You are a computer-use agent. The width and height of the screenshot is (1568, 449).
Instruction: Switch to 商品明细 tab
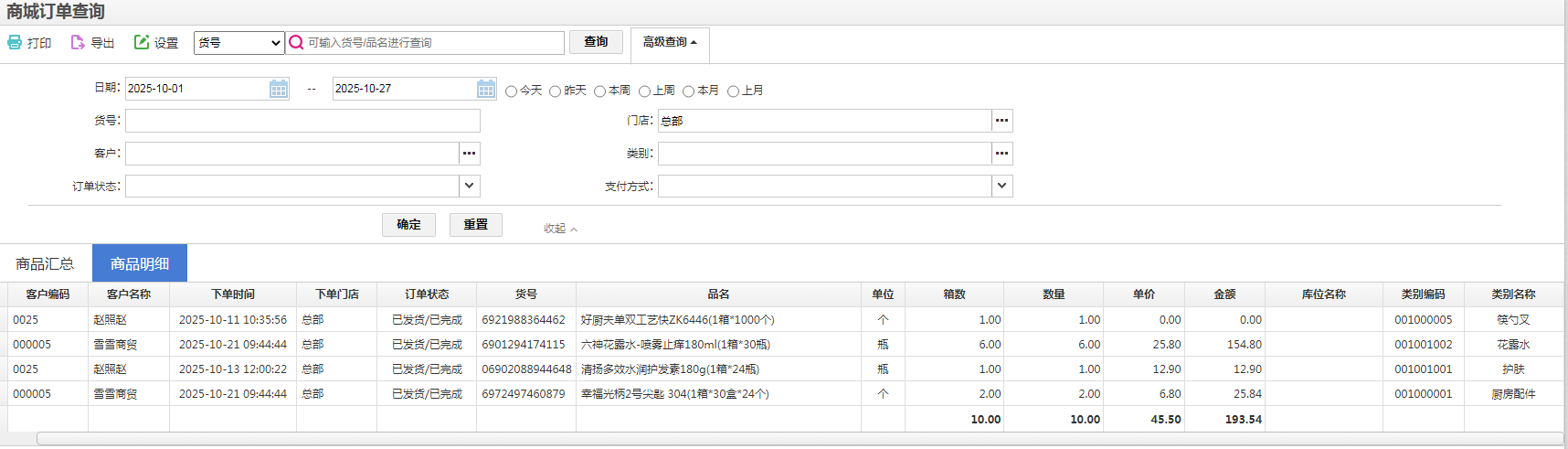pyautogui.click(x=140, y=263)
